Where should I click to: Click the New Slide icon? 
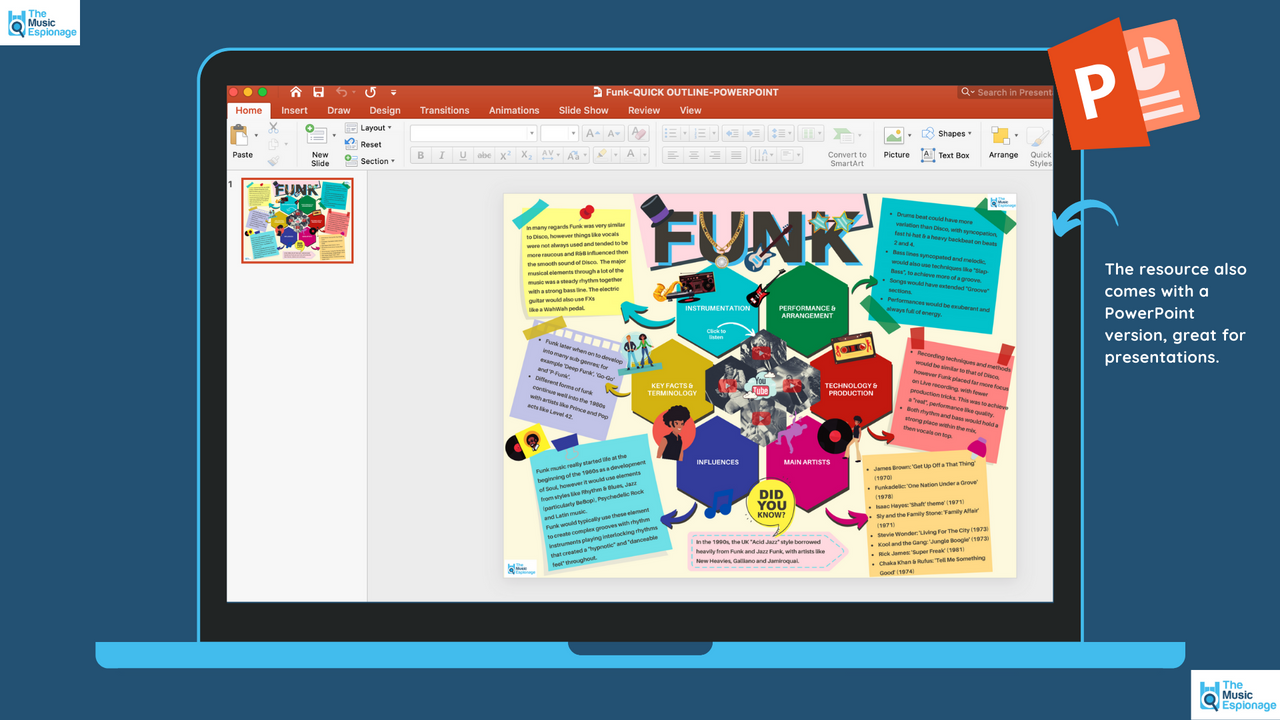point(319,141)
